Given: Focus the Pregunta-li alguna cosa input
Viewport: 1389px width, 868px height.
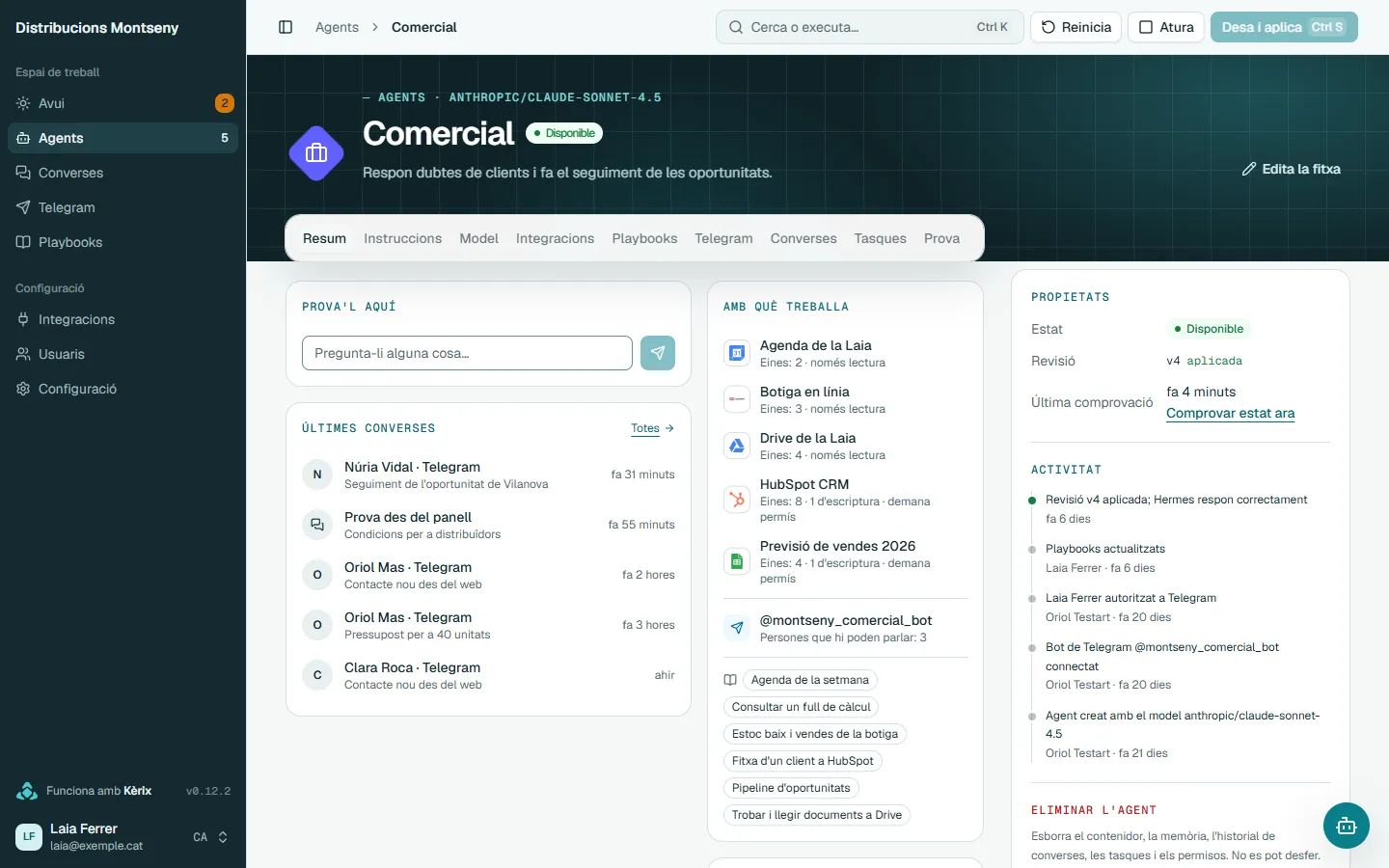Looking at the screenshot, I should pyautogui.click(x=467, y=353).
